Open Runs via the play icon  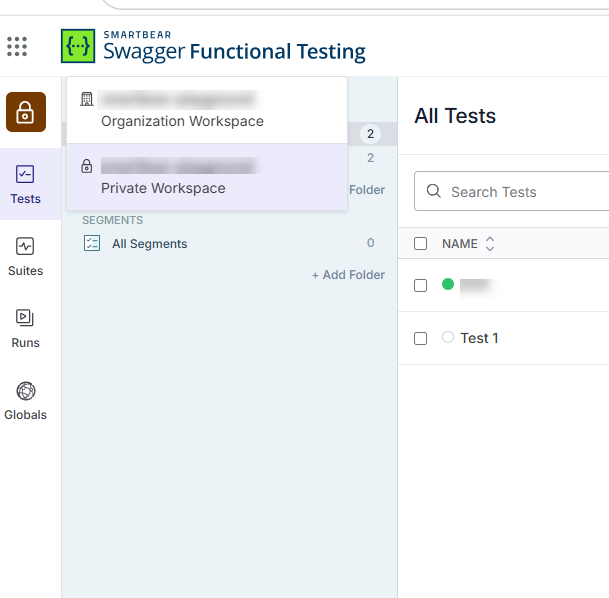pyautogui.click(x=25, y=318)
